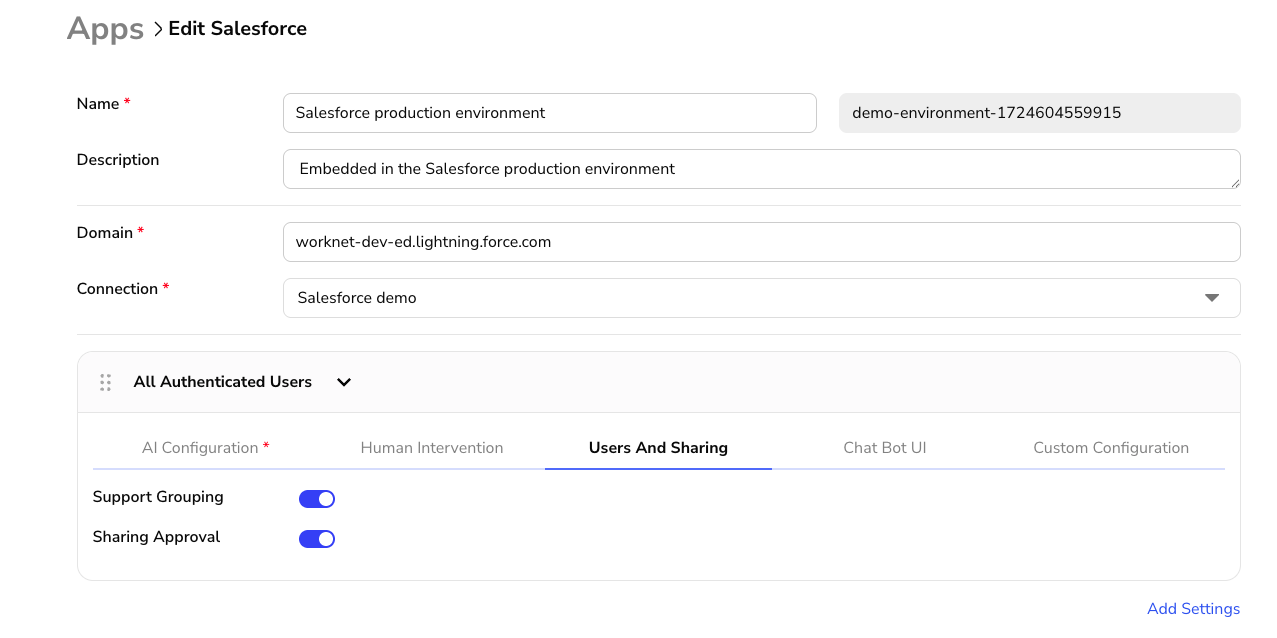Focus the Description text area
Viewport: 1277px width, 638px height.
pyautogui.click(x=761, y=169)
